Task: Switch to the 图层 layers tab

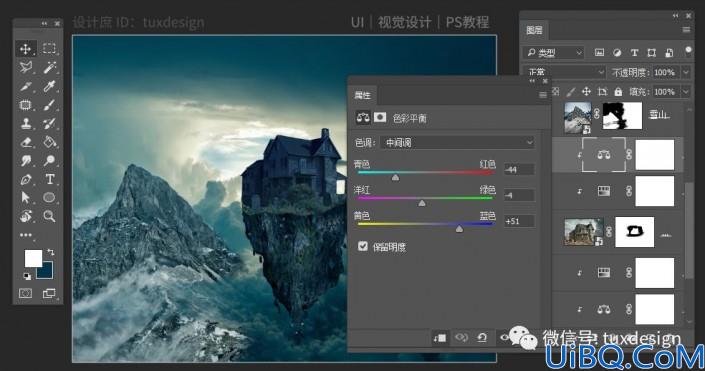Action: 534,30
